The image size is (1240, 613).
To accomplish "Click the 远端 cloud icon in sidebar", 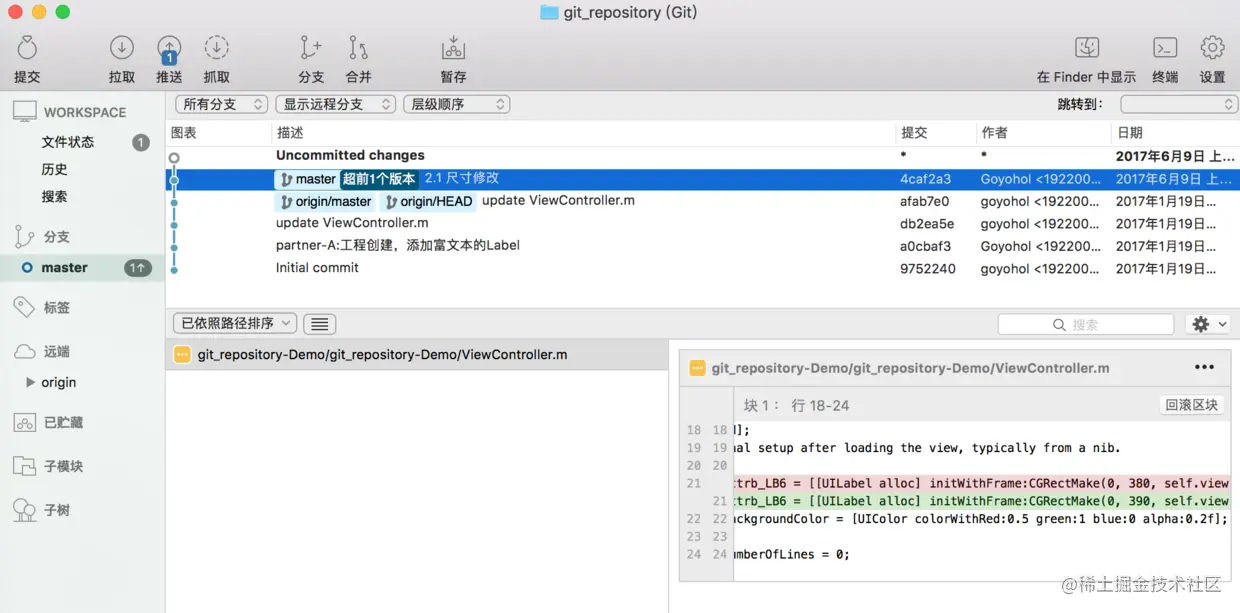I will coord(25,352).
